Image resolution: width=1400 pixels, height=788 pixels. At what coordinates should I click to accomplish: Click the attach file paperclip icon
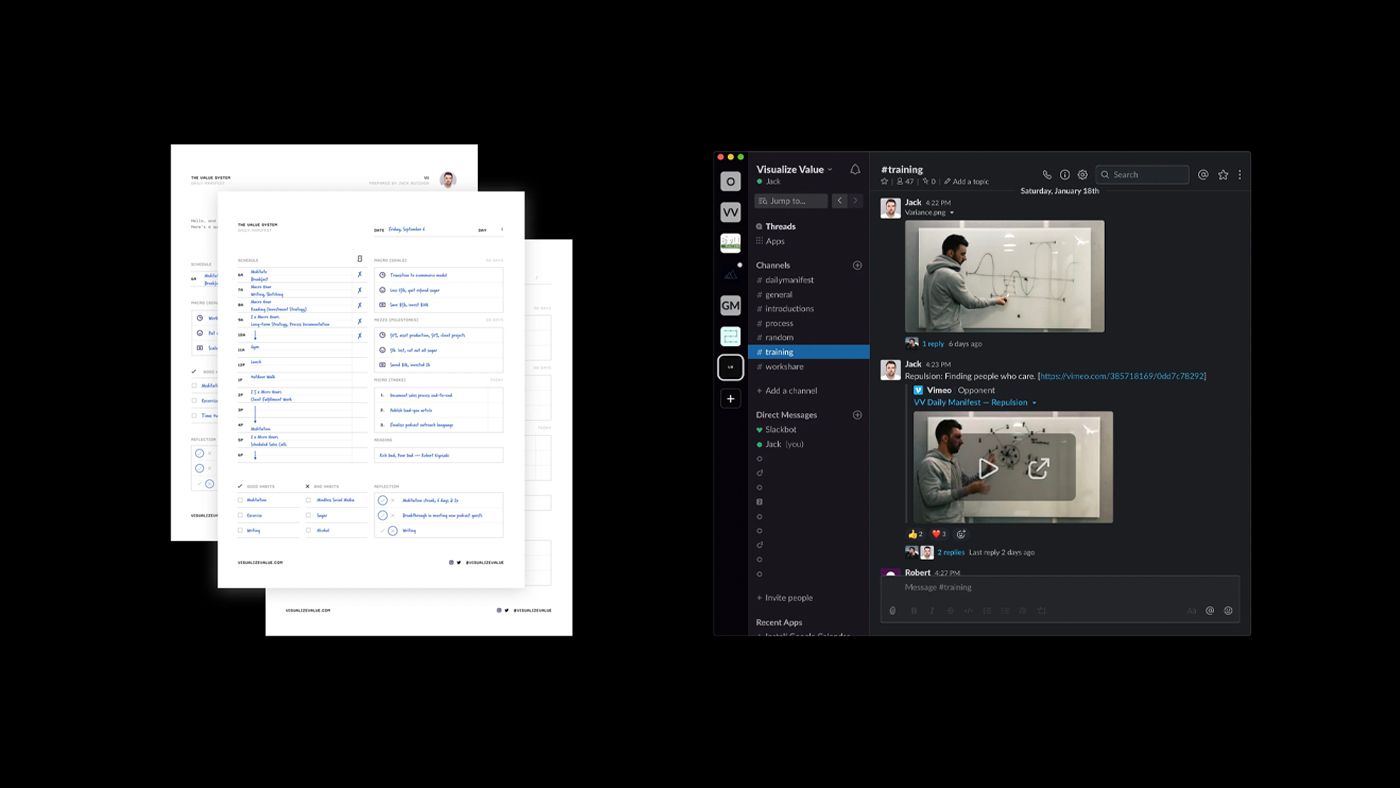pyautogui.click(x=893, y=611)
